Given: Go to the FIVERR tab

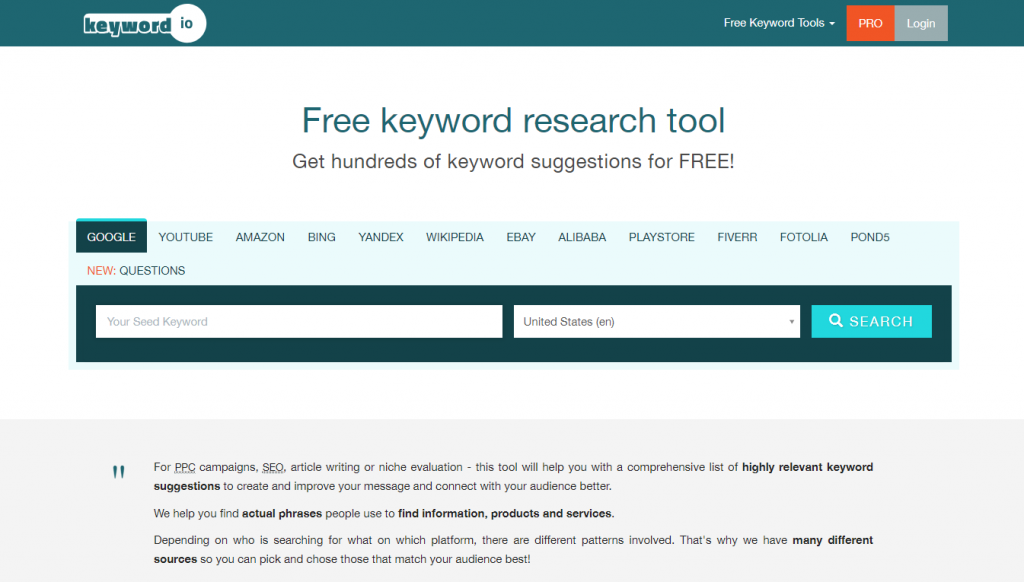Looking at the screenshot, I should (x=737, y=237).
